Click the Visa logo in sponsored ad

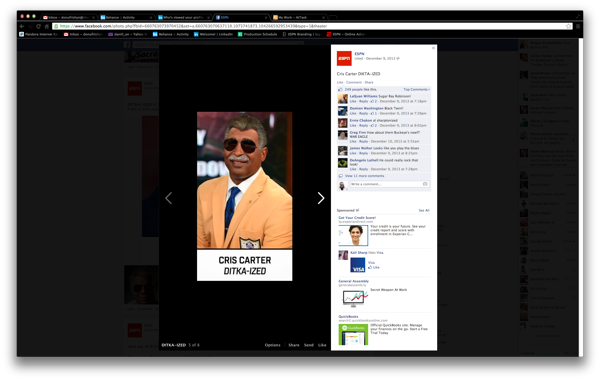point(358,265)
